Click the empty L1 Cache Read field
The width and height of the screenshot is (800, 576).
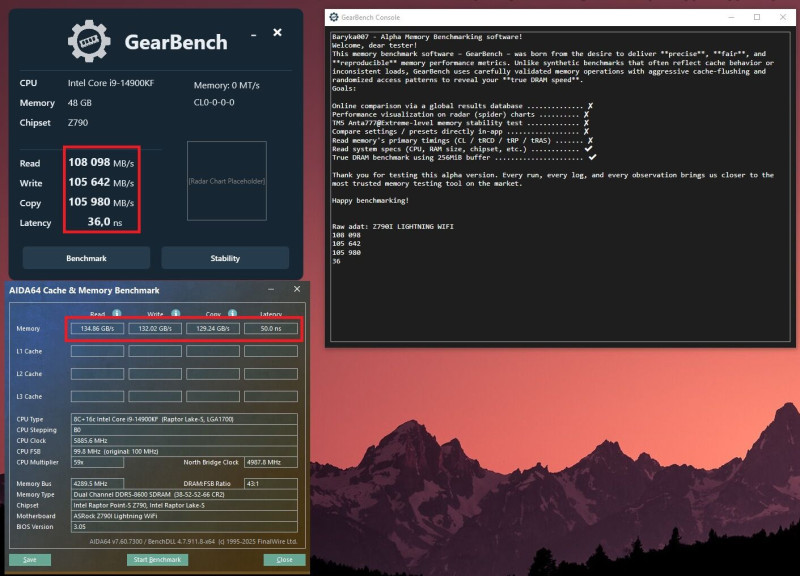pyautogui.click(x=97, y=351)
